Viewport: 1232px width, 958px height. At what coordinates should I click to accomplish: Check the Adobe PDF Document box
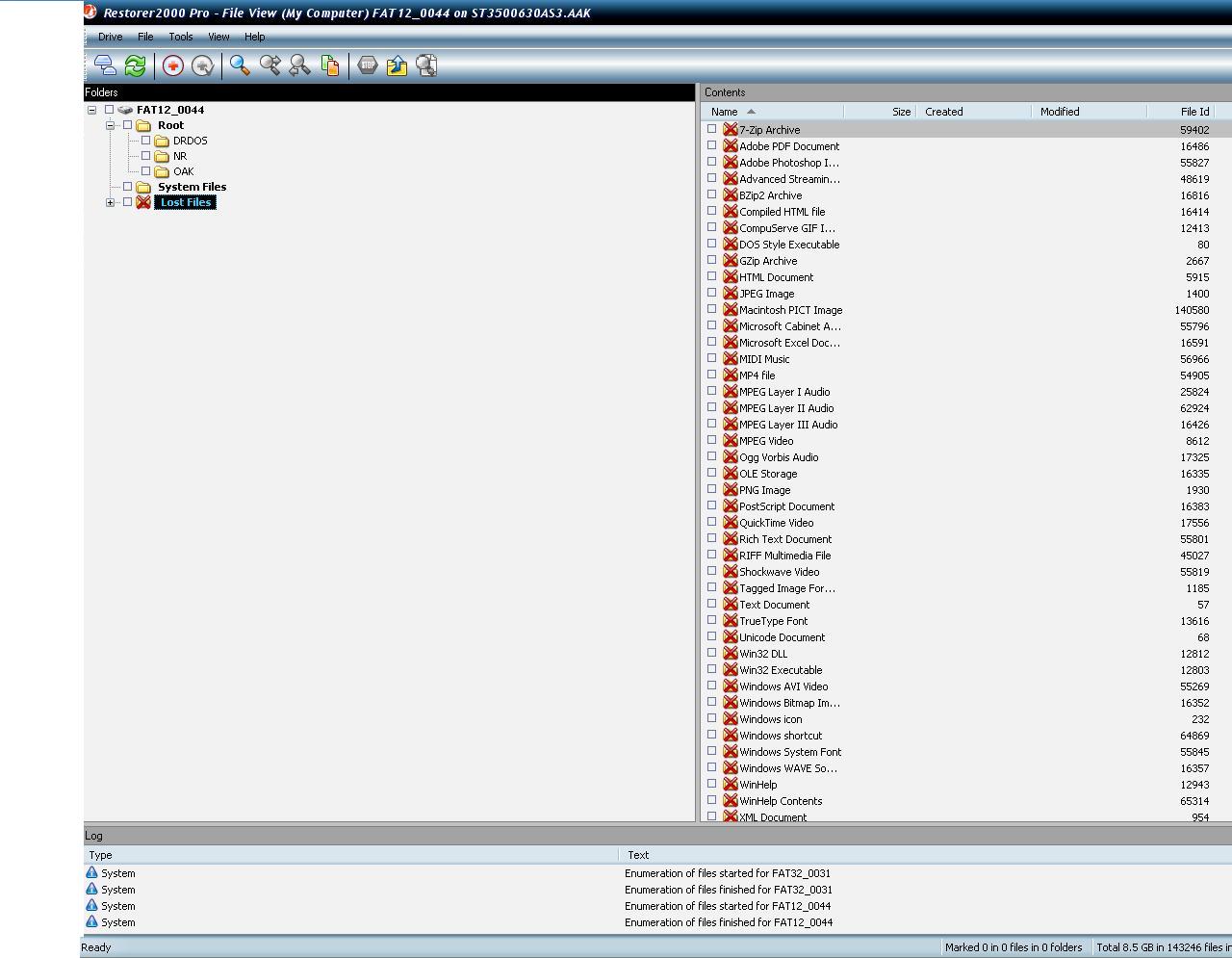pyautogui.click(x=712, y=145)
